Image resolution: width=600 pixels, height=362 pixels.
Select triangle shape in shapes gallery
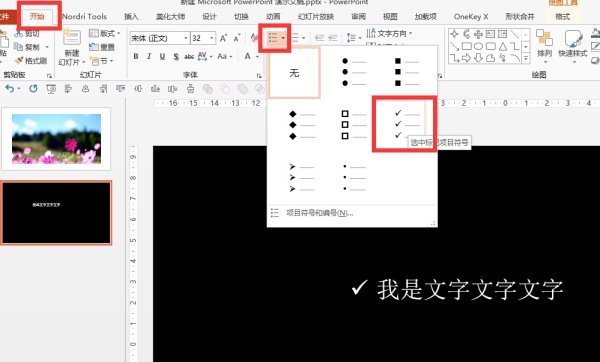point(503,46)
